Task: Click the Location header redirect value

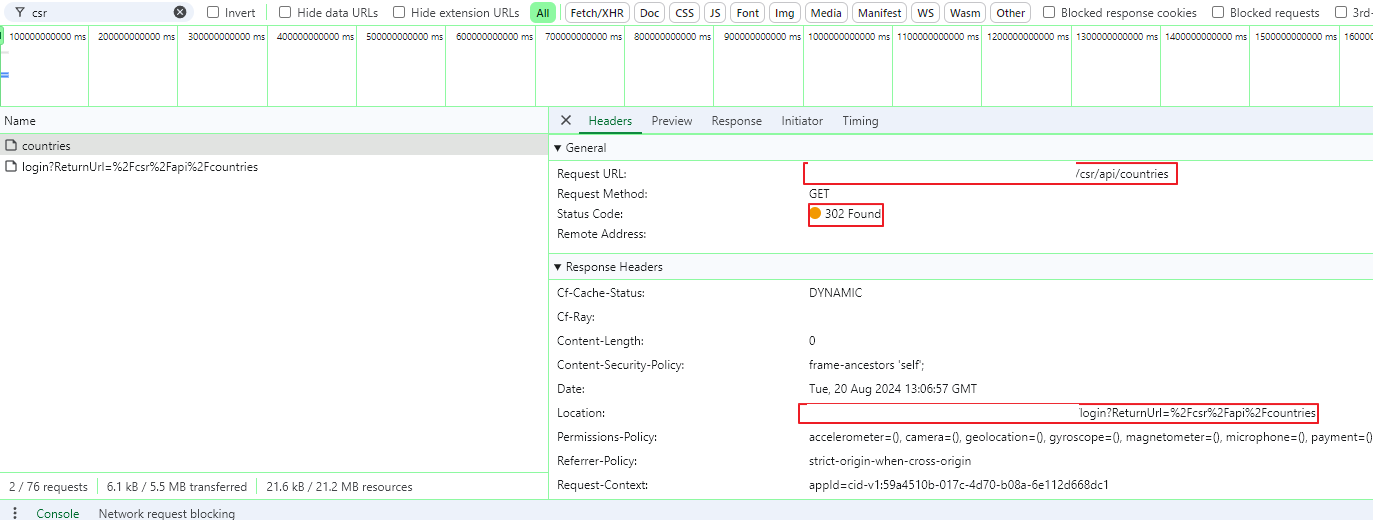Action: point(1198,413)
